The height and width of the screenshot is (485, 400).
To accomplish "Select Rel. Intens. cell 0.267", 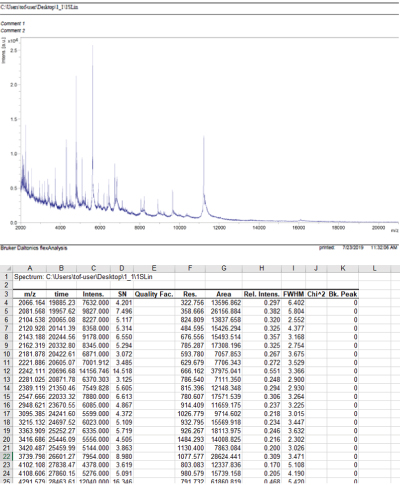I will pyautogui.click(x=262, y=354).
